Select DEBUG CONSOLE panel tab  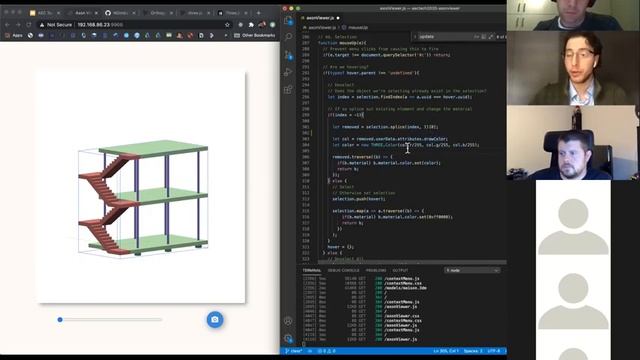[x=343, y=270]
